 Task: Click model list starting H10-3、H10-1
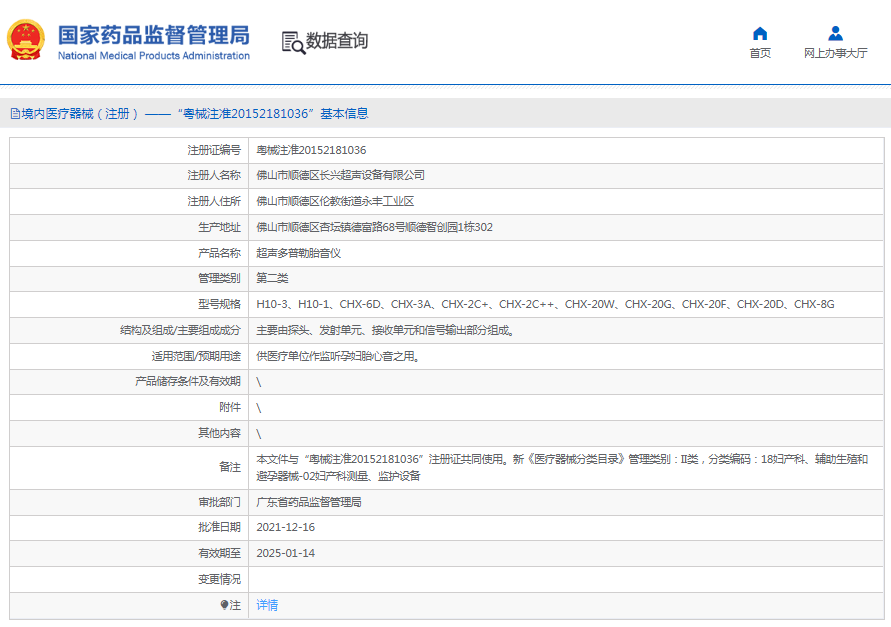coord(546,304)
